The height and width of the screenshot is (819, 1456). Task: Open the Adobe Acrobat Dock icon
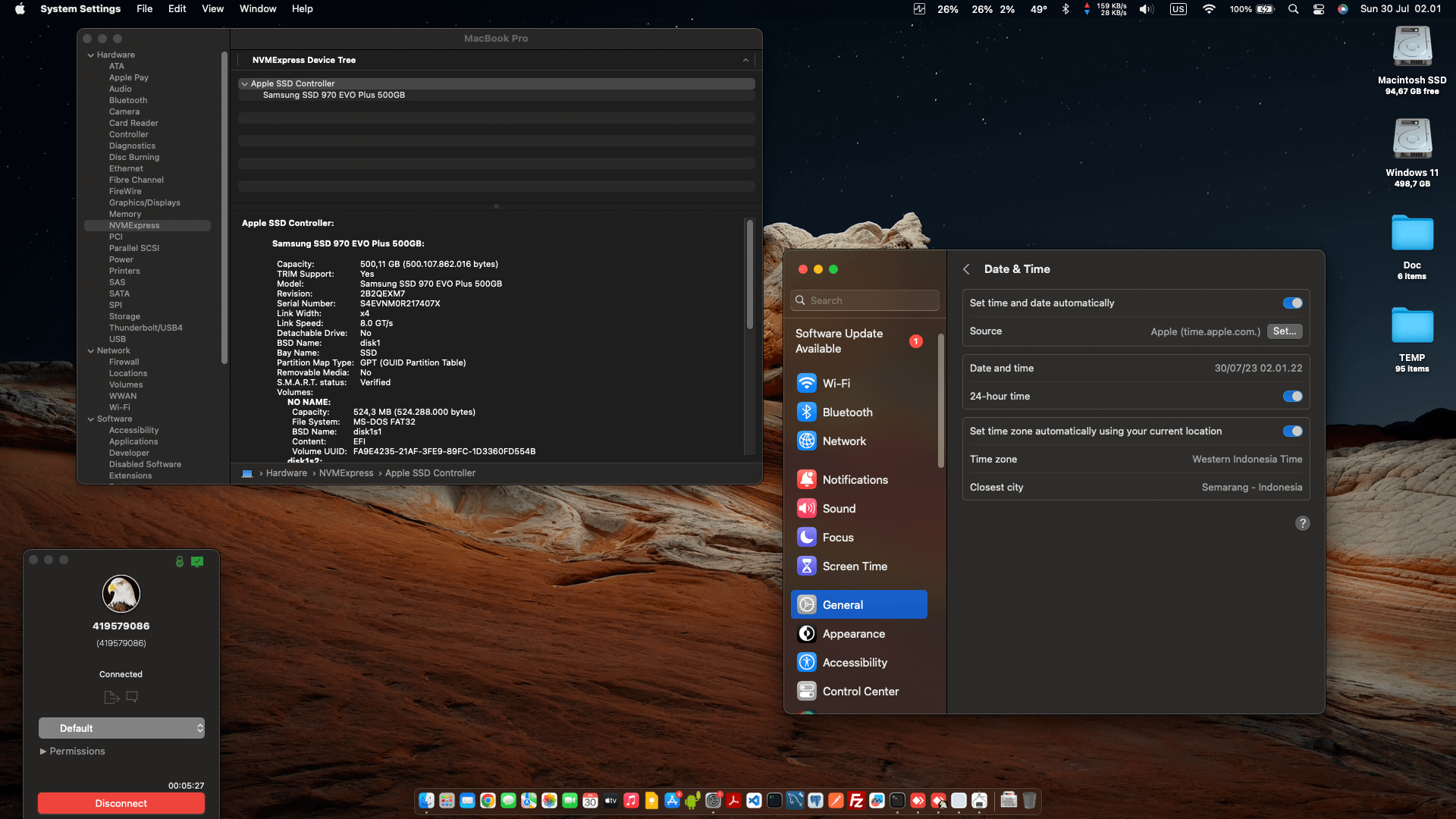pos(733,801)
